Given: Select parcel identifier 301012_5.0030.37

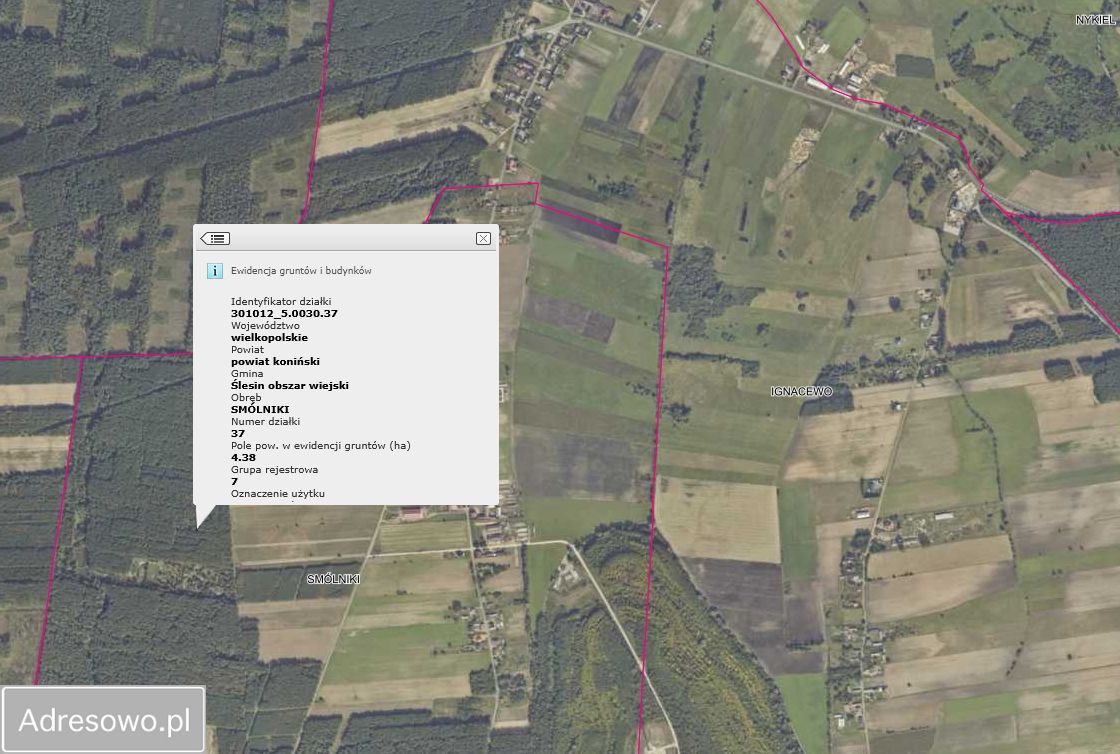Looking at the screenshot, I should click(284, 313).
